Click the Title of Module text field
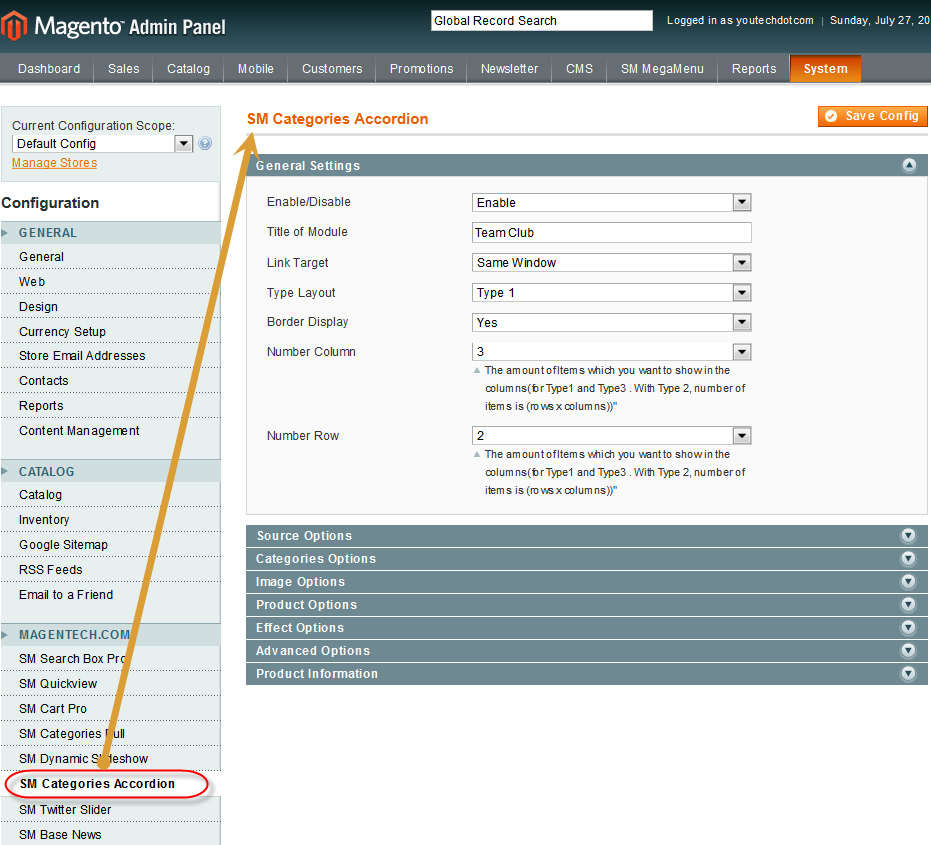 [612, 233]
